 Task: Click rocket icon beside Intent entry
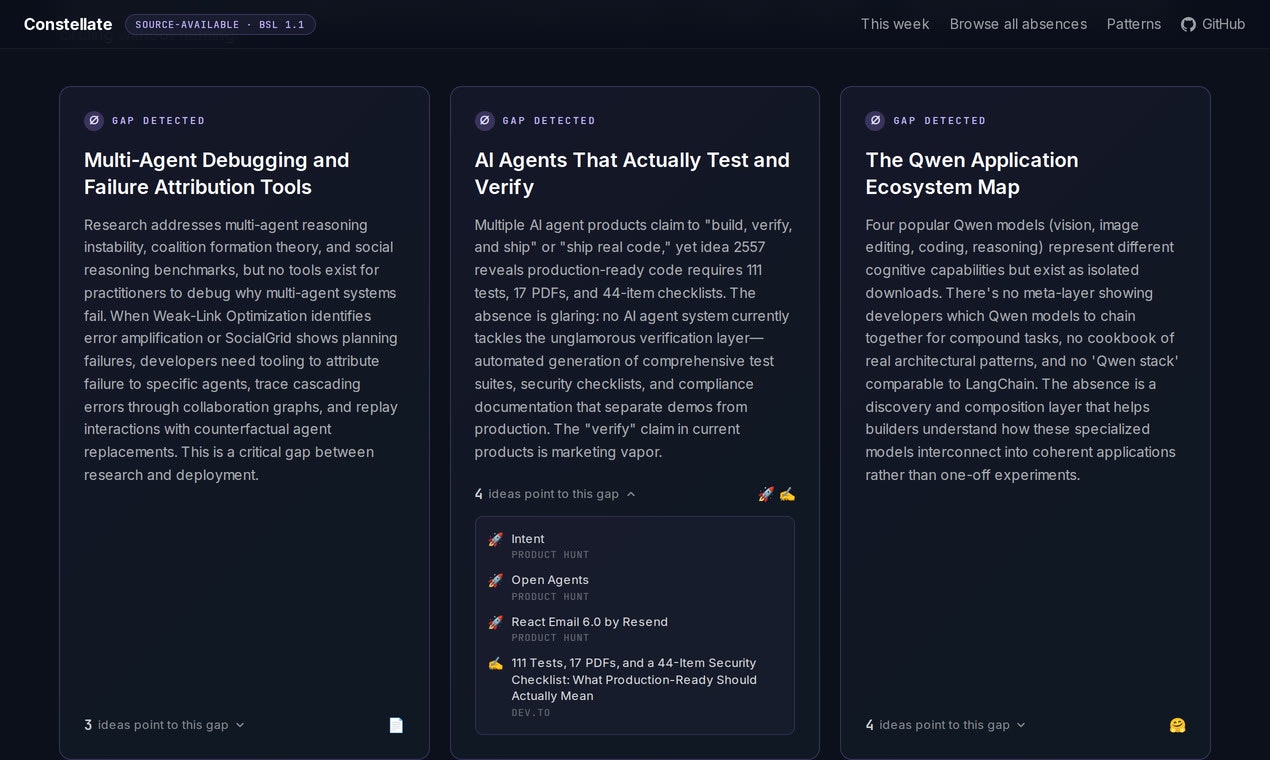coord(495,540)
